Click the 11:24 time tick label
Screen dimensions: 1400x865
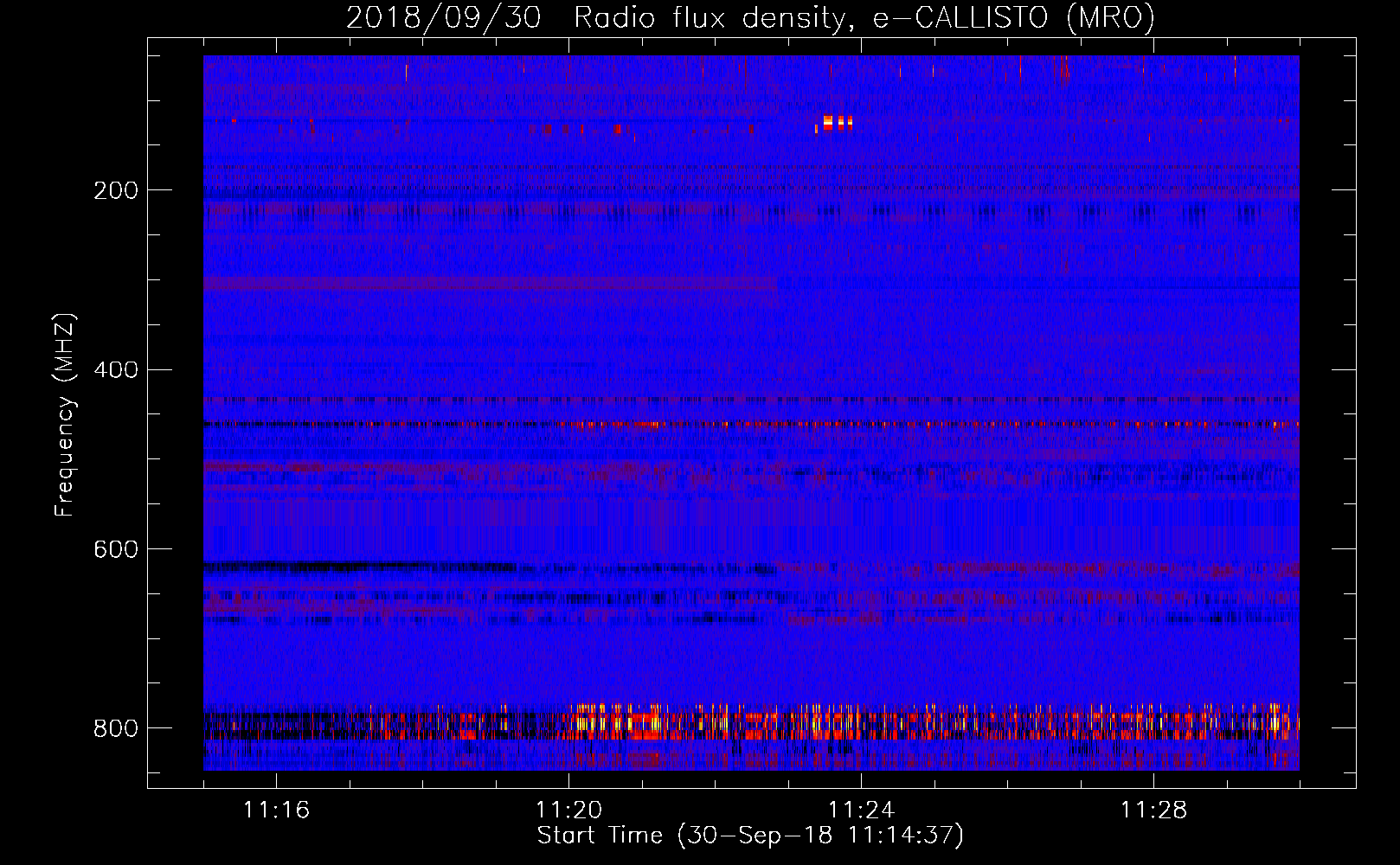[x=862, y=811]
